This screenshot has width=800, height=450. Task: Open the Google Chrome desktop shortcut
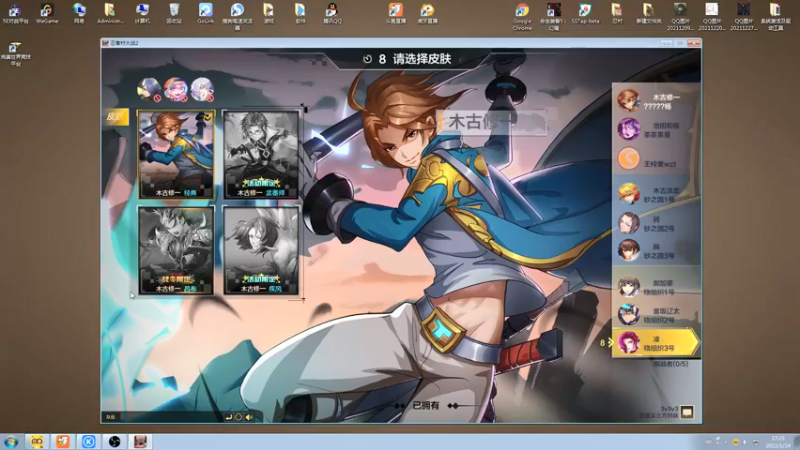coord(522,16)
